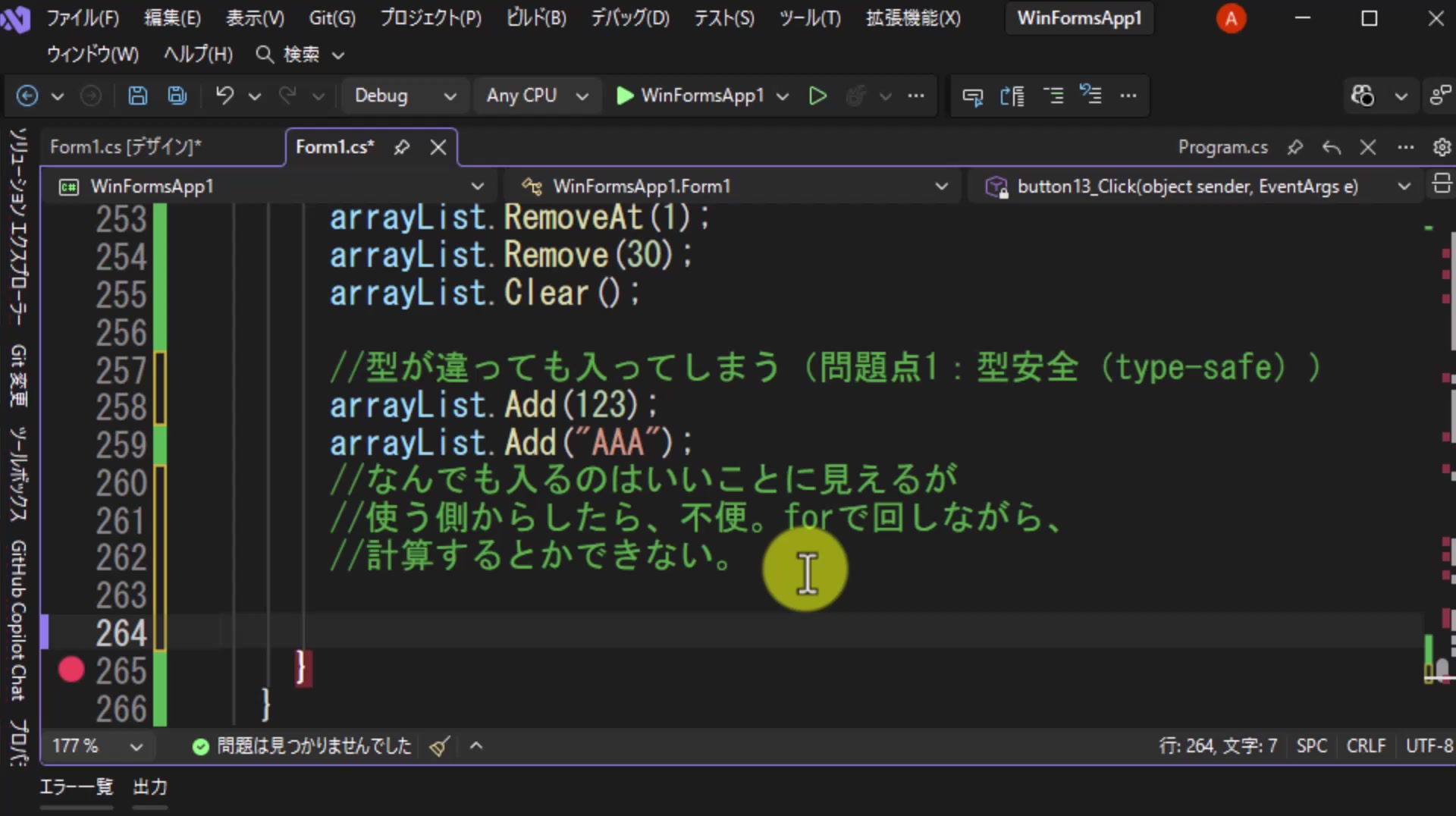This screenshot has width=1456, height=816.
Task: Click the green no-issues checkmark icon
Action: (x=200, y=747)
